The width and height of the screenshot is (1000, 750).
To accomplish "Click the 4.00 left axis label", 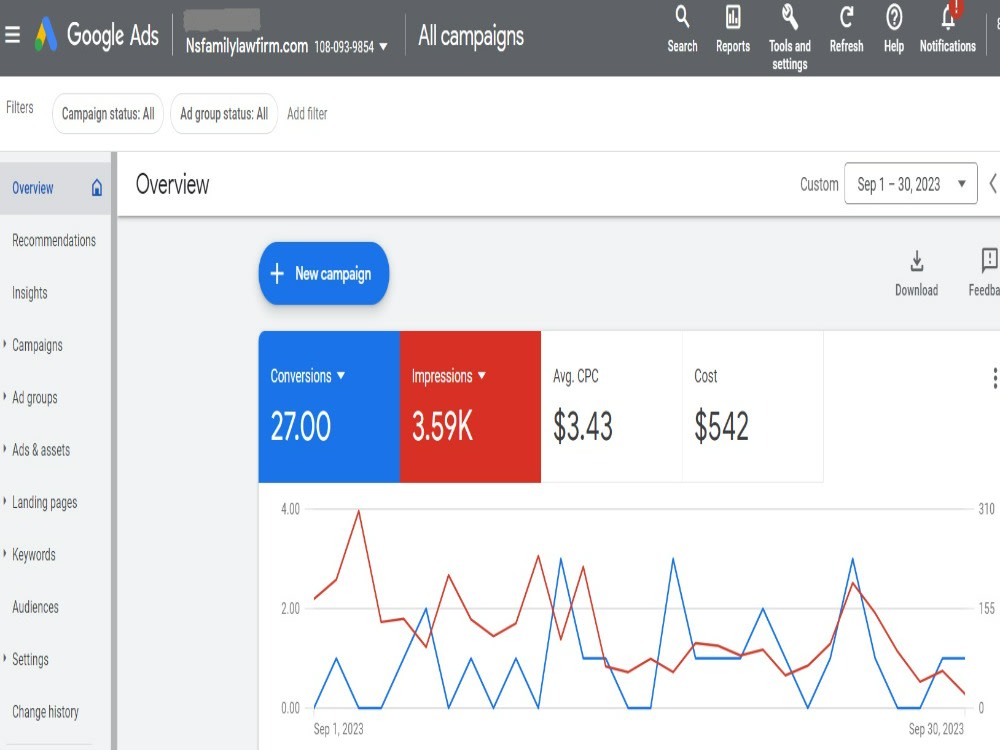I will coord(290,509).
